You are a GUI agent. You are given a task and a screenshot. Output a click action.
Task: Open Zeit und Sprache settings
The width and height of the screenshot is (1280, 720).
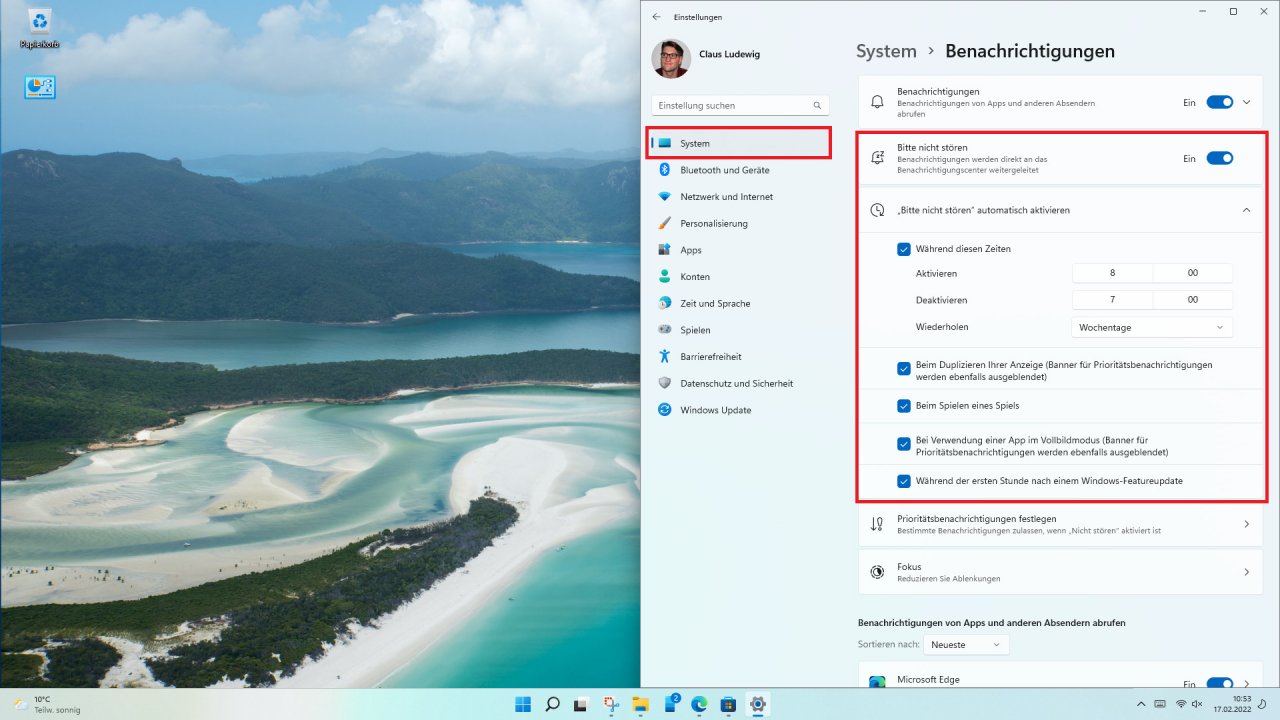click(740, 303)
